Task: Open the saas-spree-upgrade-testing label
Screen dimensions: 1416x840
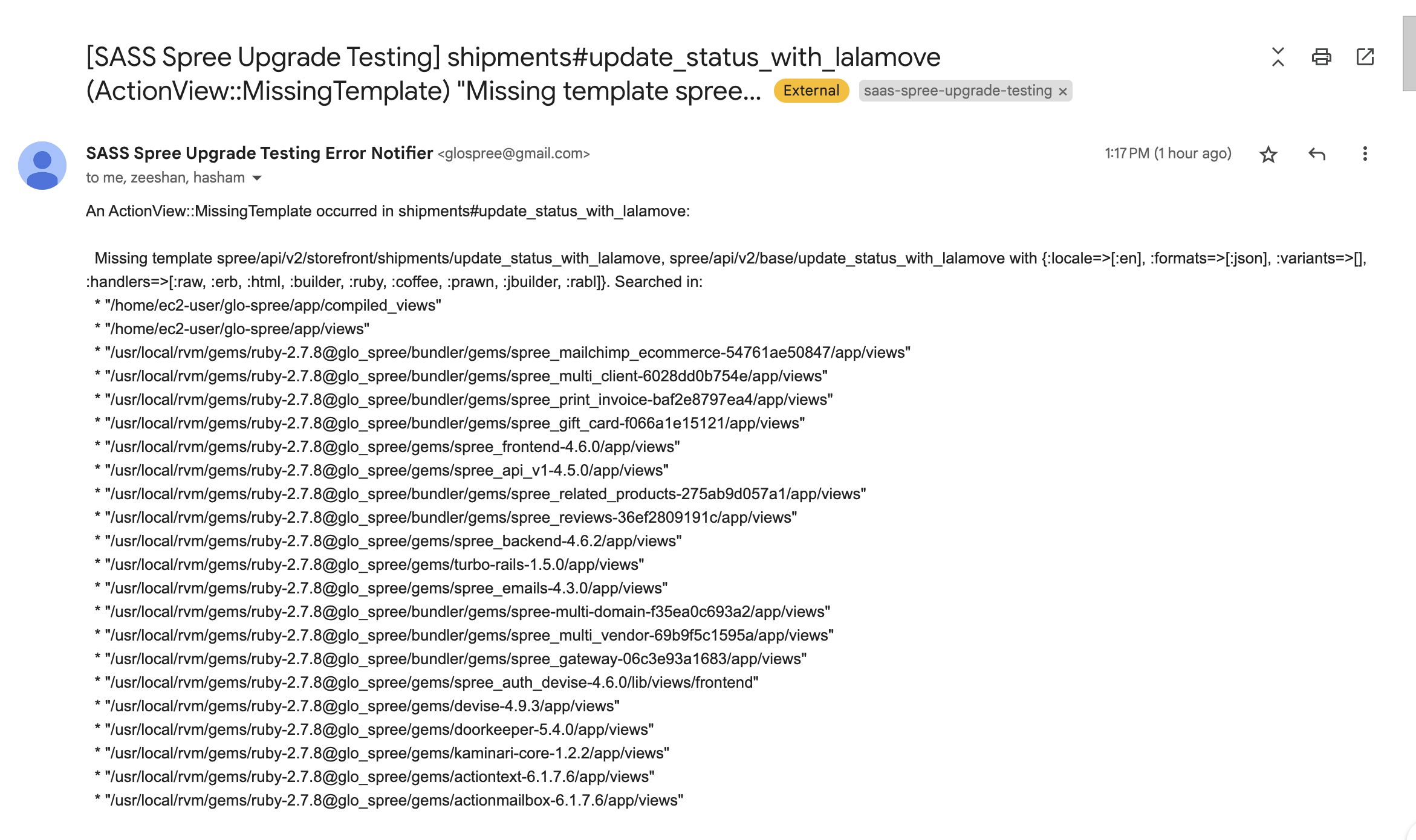Action: click(x=958, y=91)
